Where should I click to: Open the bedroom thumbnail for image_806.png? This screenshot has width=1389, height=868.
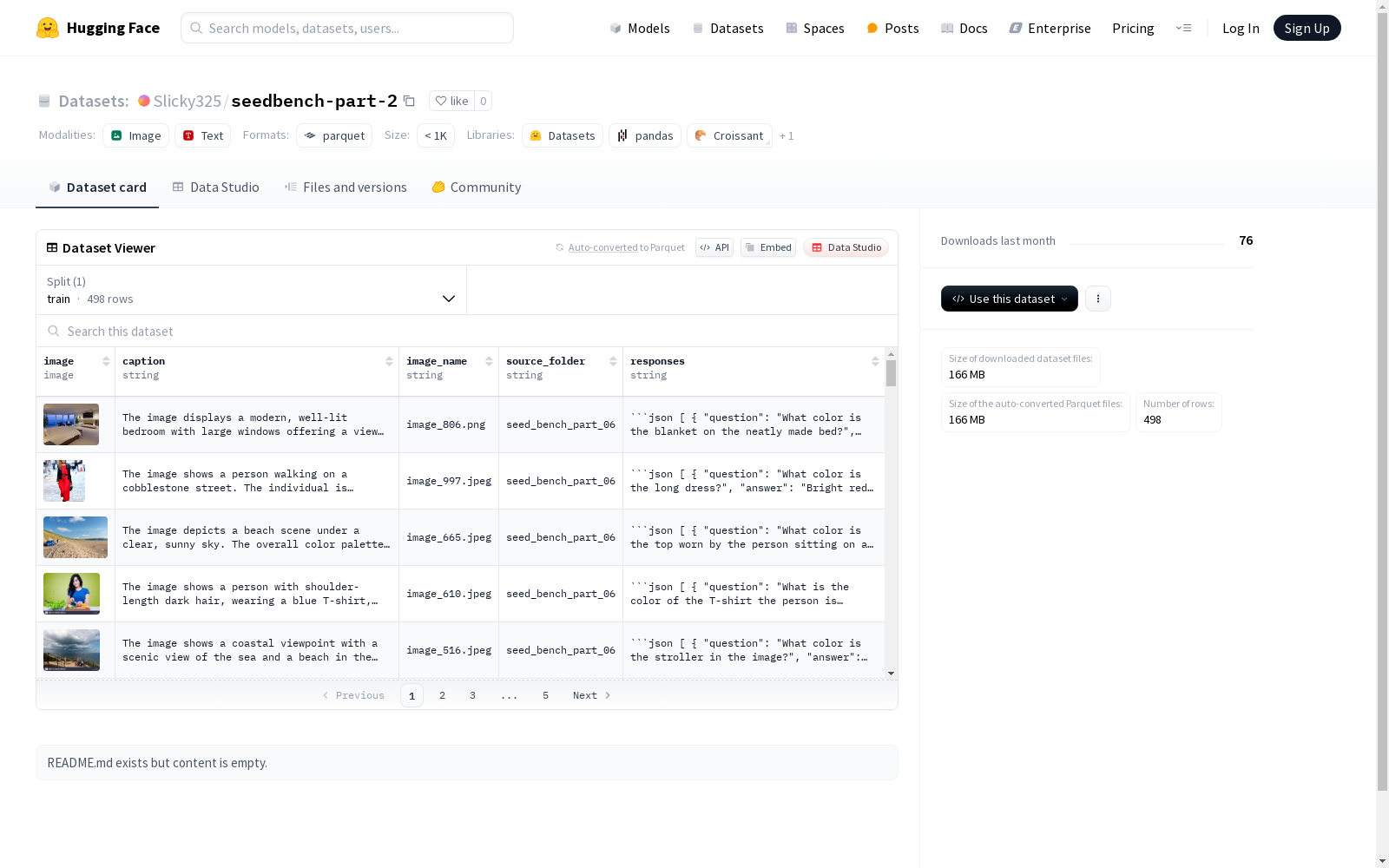coord(71,424)
